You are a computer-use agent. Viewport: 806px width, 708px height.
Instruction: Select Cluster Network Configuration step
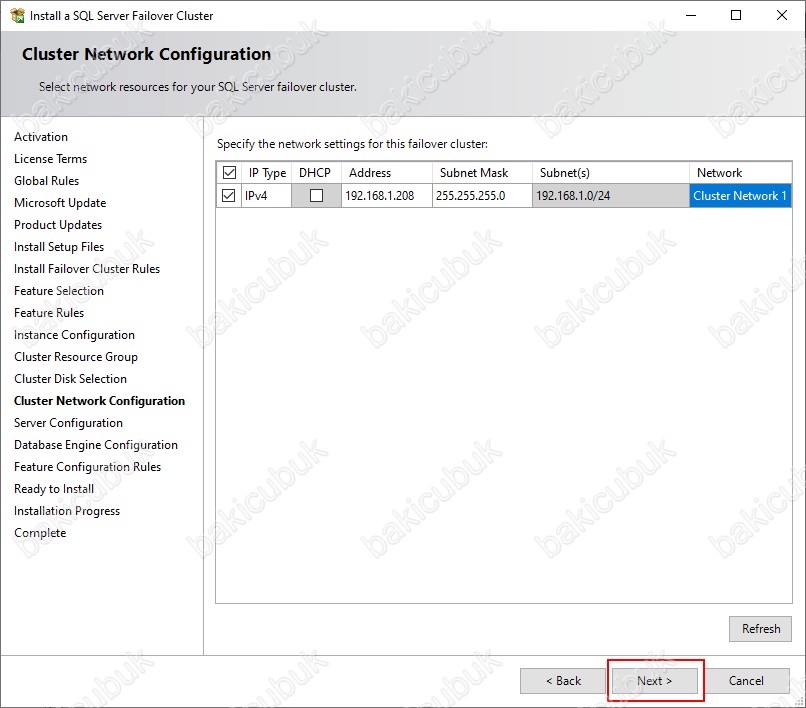(x=100, y=401)
